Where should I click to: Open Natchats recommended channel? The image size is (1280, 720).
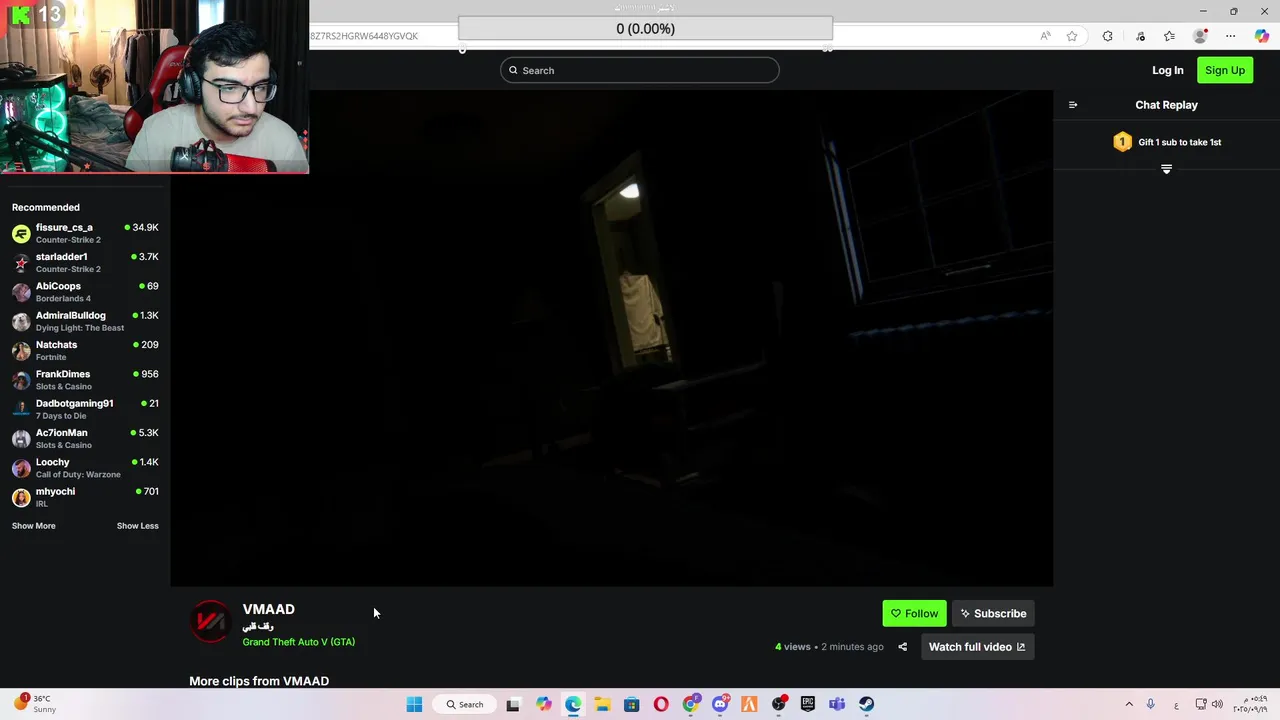coord(85,351)
